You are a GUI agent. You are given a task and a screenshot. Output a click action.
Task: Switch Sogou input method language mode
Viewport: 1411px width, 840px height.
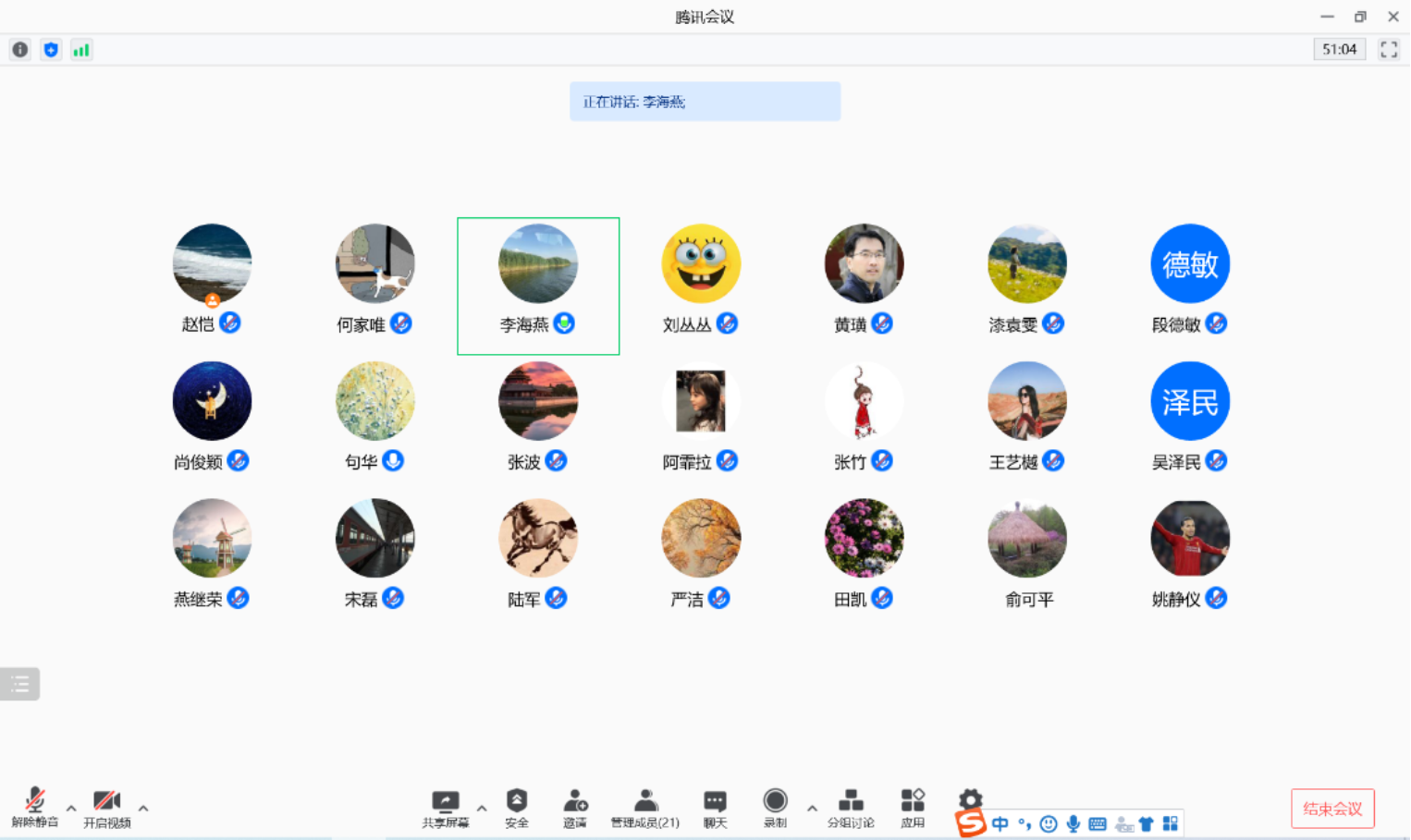[x=1000, y=822]
